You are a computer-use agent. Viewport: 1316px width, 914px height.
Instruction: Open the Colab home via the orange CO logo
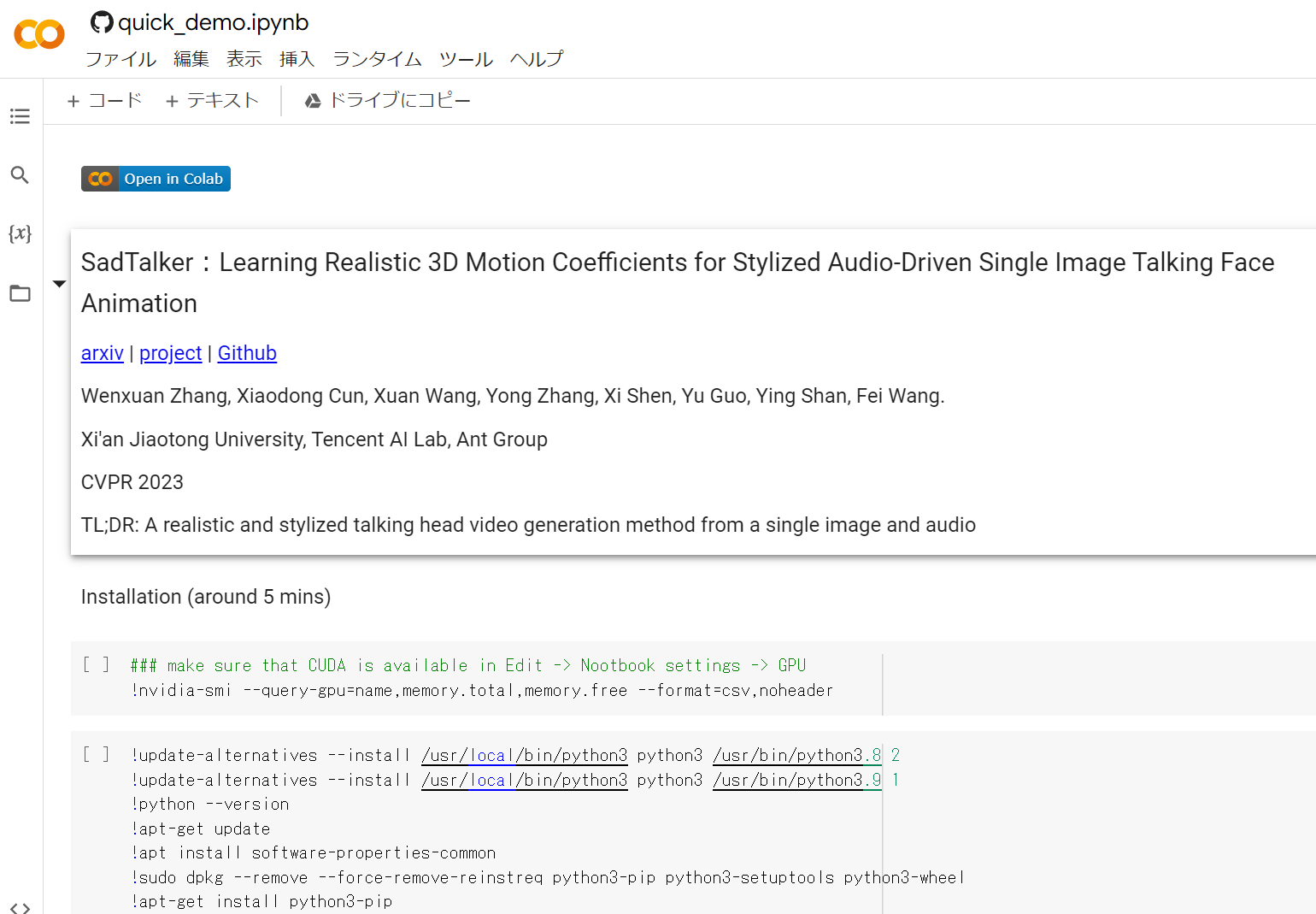click(38, 34)
